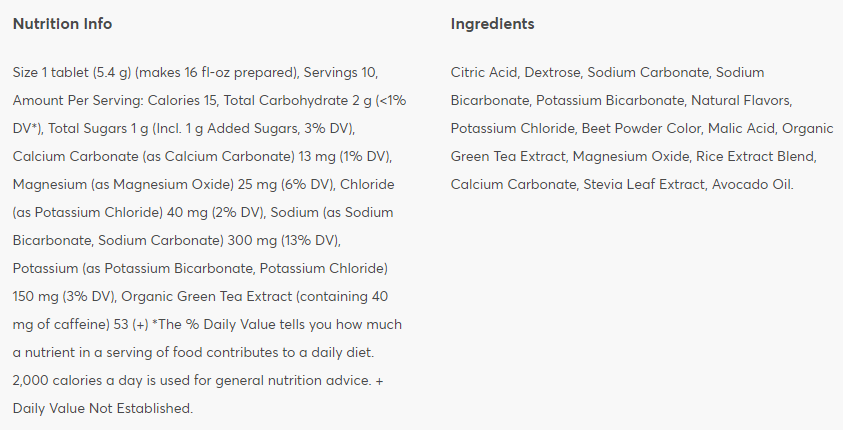Viewport: 843px width, 430px height.
Task: Click the Ingredients heading
Action: [x=492, y=24]
